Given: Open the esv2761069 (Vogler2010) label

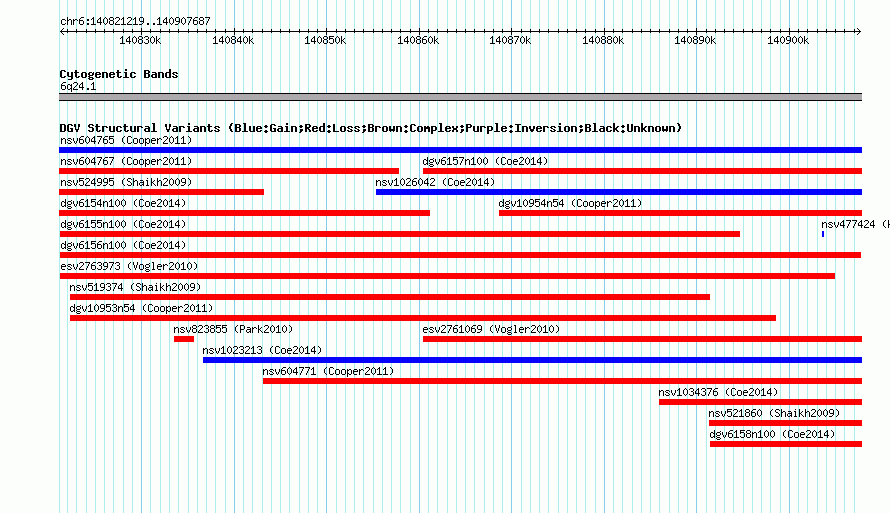Looking at the screenshot, I should 491,329.
